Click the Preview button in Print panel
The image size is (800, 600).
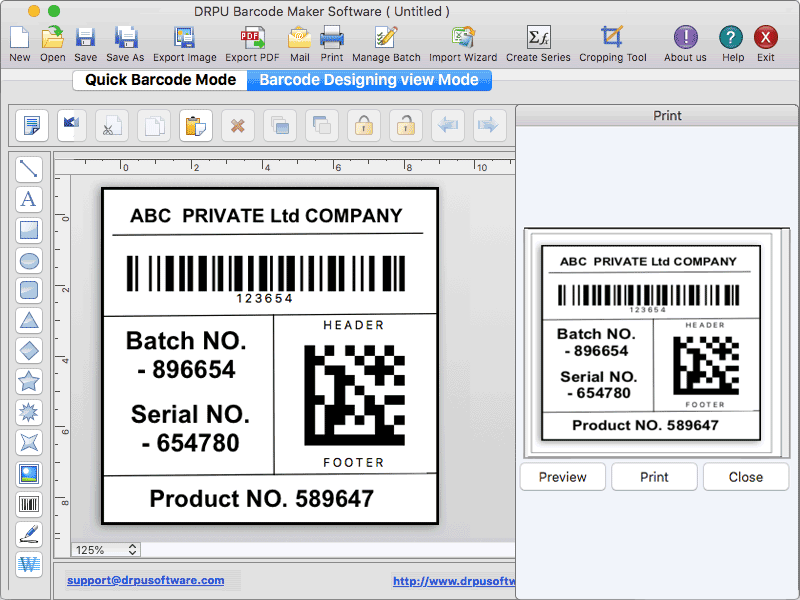(562, 477)
